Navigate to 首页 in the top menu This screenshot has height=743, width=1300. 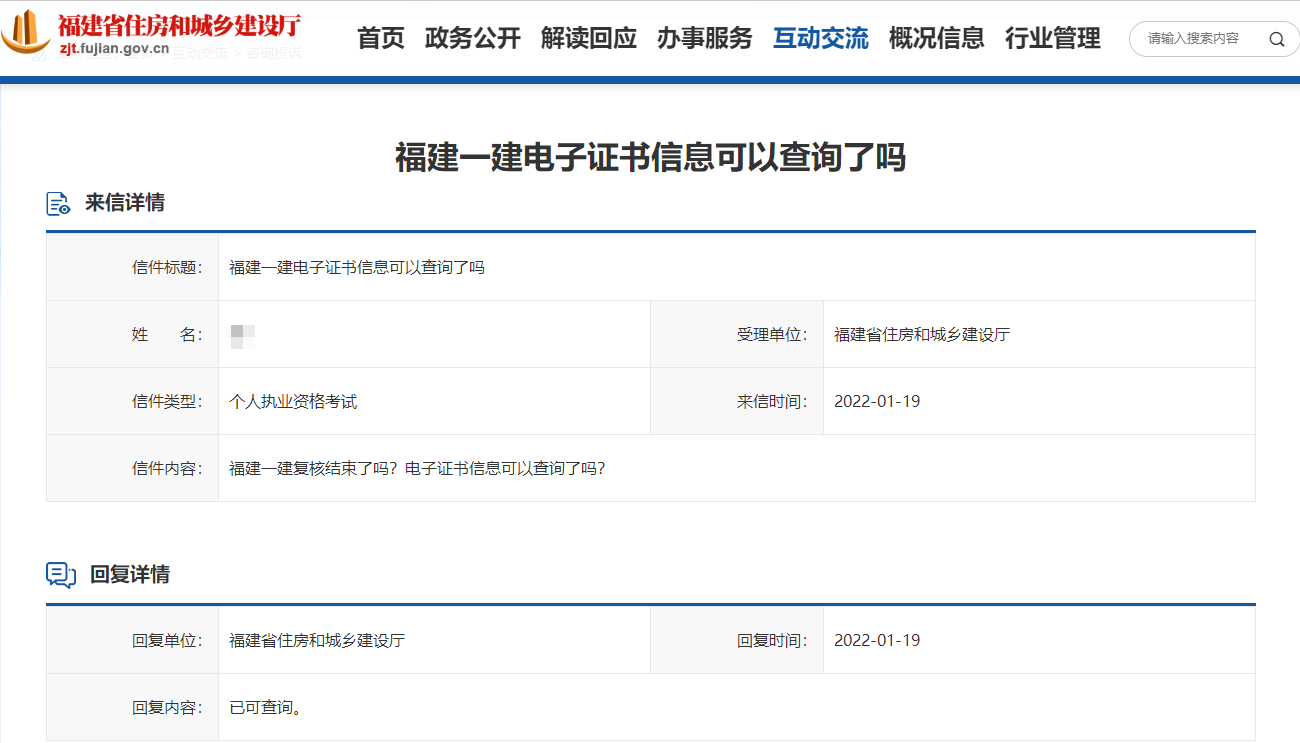[x=380, y=39]
